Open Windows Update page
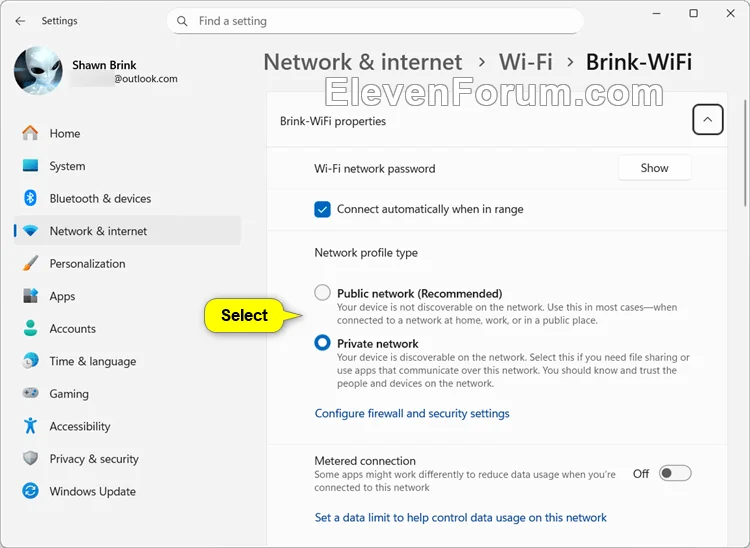 pyautogui.click(x=127, y=491)
